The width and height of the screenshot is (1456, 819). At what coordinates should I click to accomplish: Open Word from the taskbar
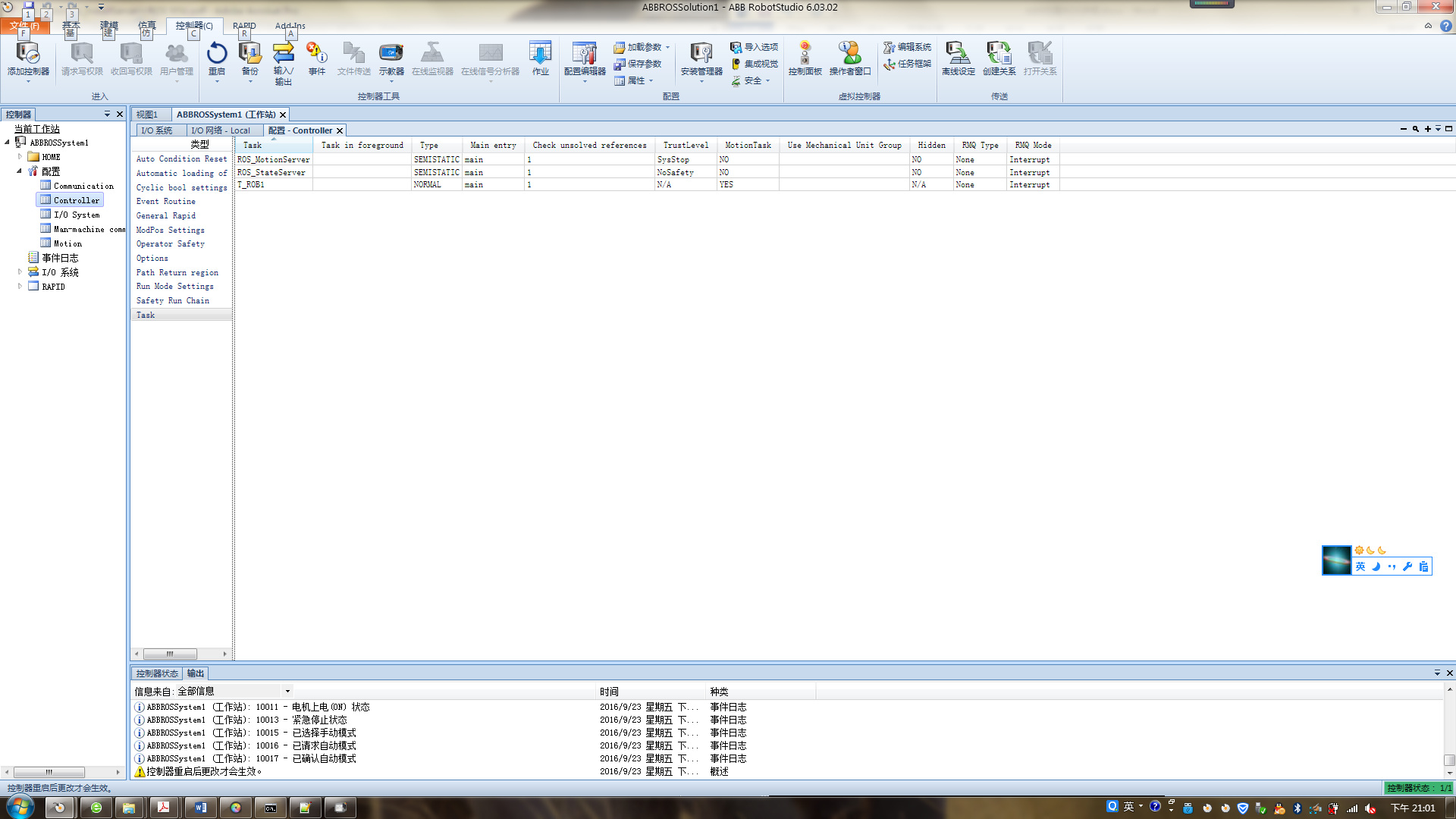pos(200,808)
